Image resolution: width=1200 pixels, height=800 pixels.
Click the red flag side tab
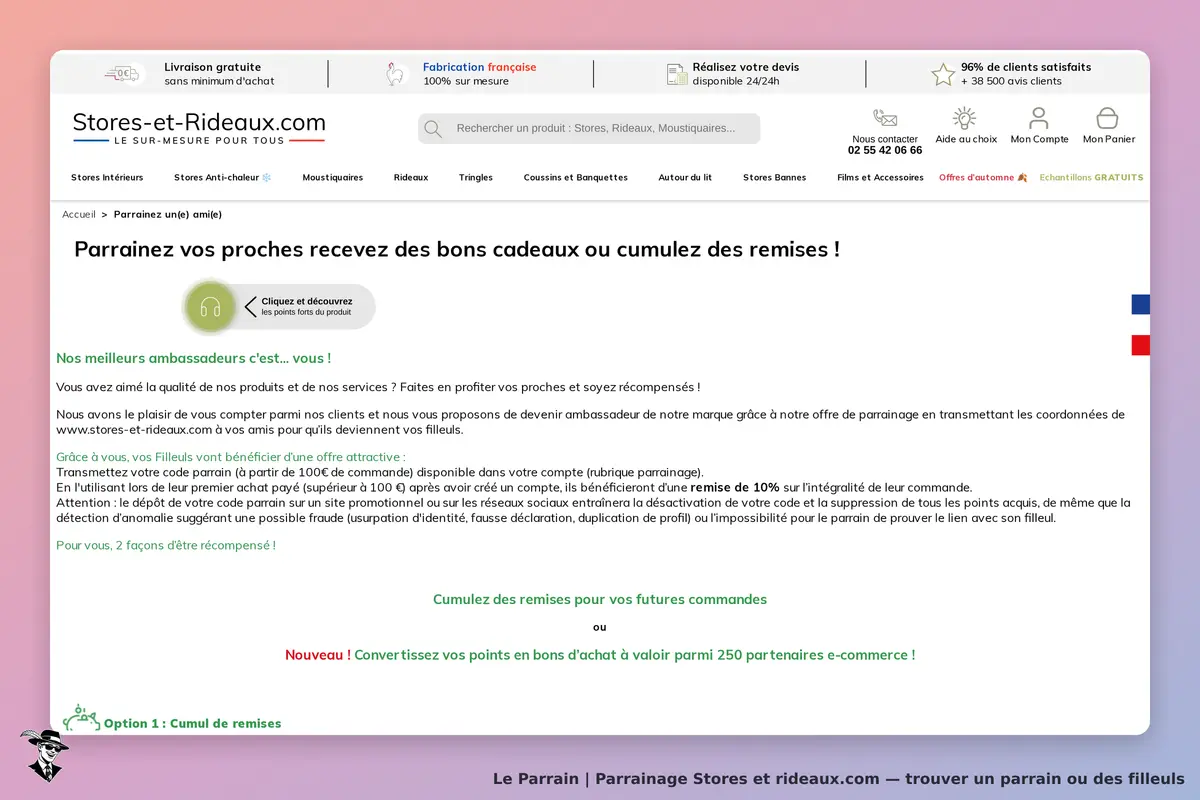(x=1141, y=345)
